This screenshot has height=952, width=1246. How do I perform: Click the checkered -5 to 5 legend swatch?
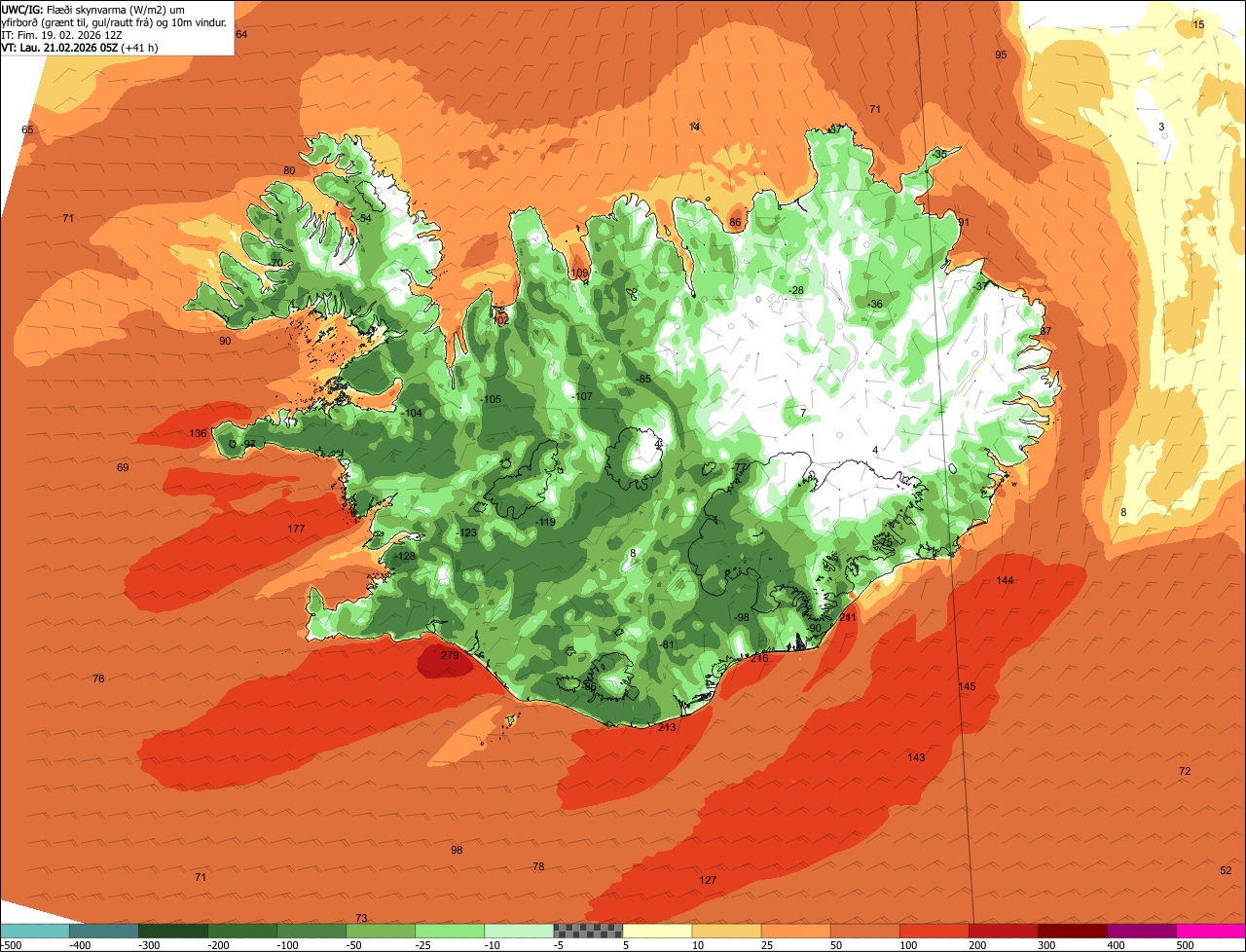click(588, 932)
